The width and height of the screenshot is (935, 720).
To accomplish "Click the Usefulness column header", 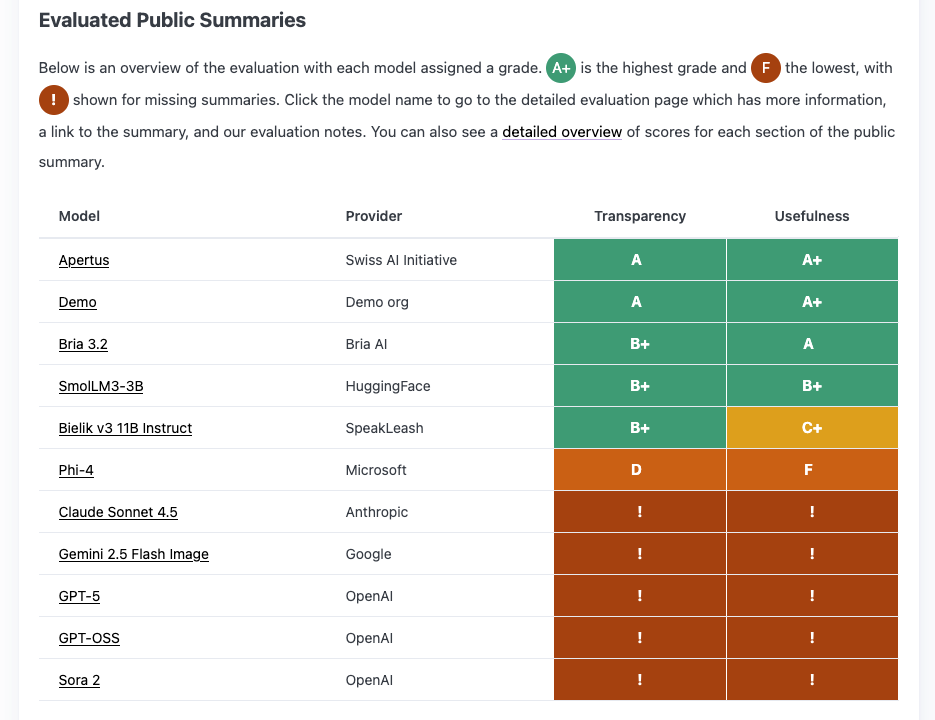I will tap(812, 216).
